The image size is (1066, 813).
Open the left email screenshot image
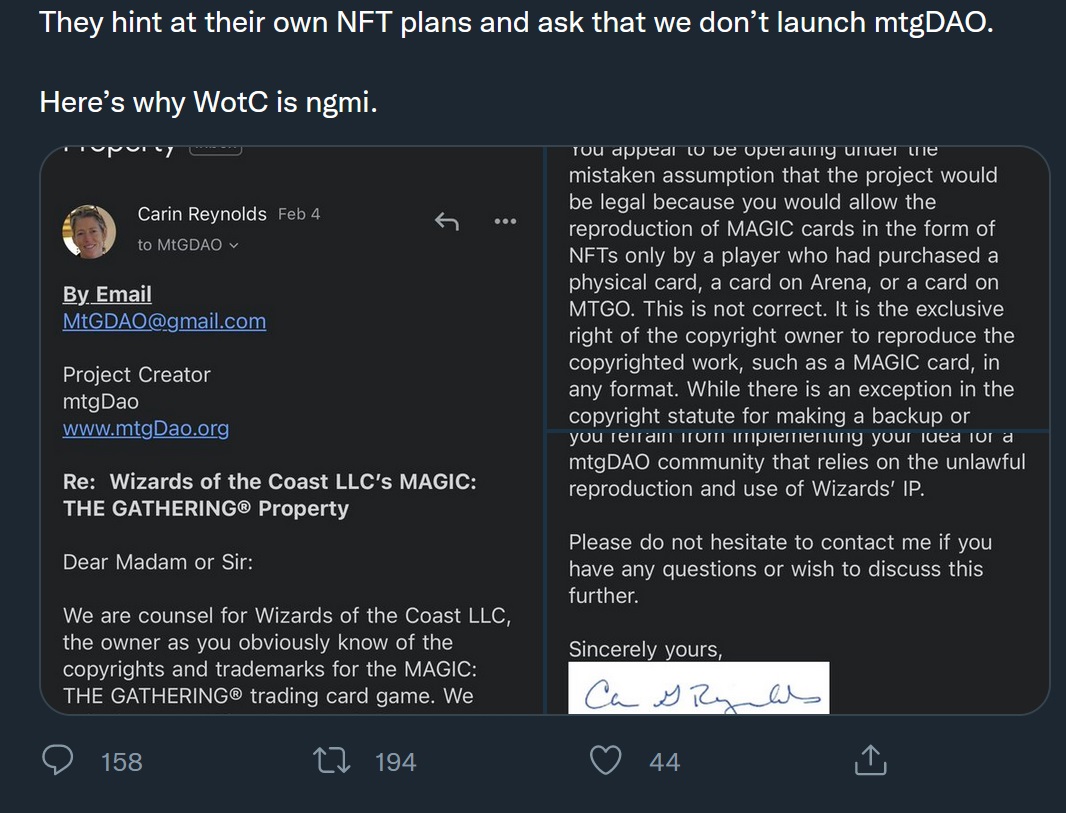tap(292, 430)
